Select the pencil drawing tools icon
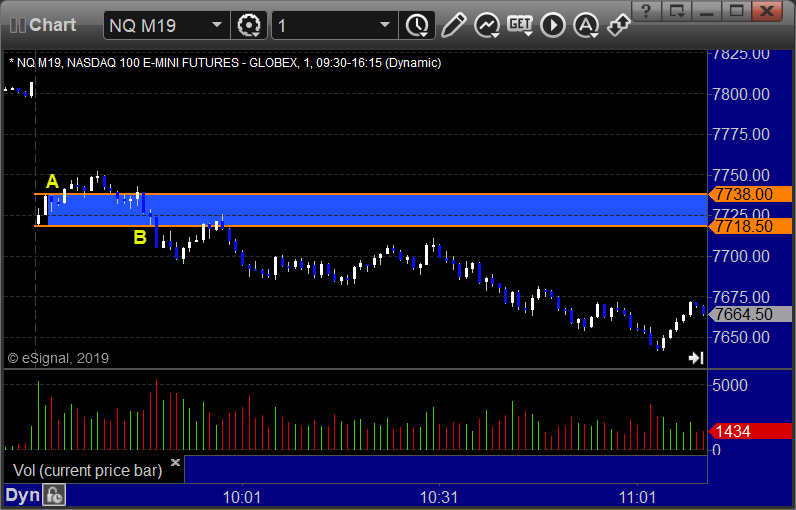The image size is (796, 510). coord(453,25)
